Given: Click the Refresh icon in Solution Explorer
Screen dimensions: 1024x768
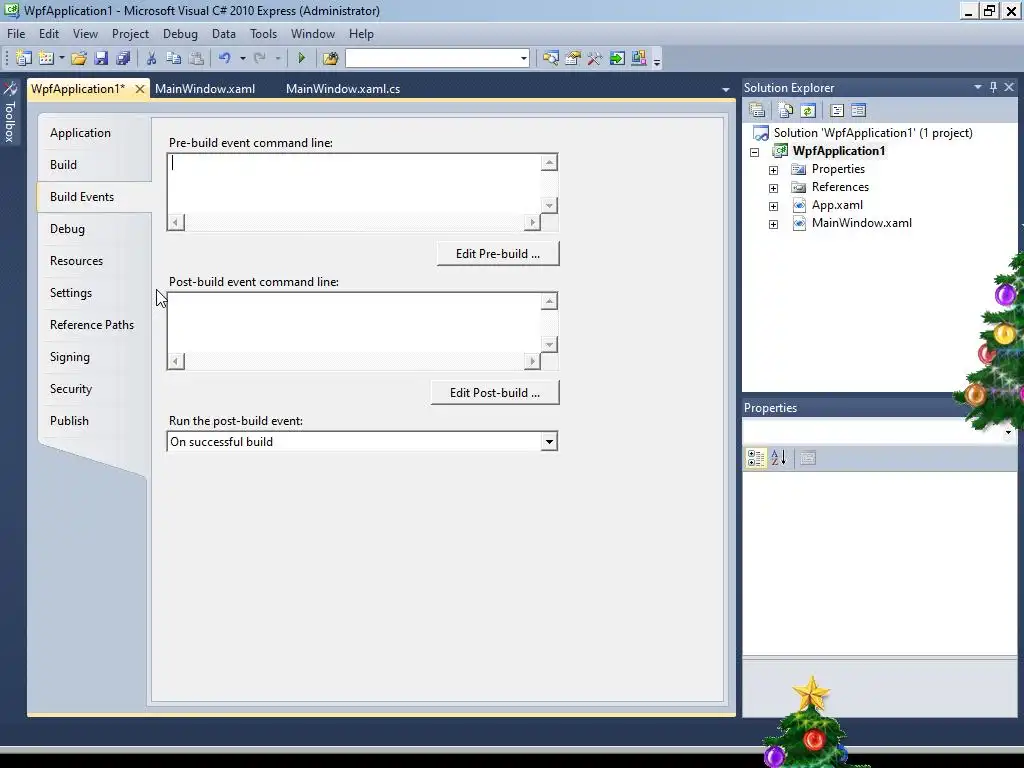Looking at the screenshot, I should (x=808, y=110).
